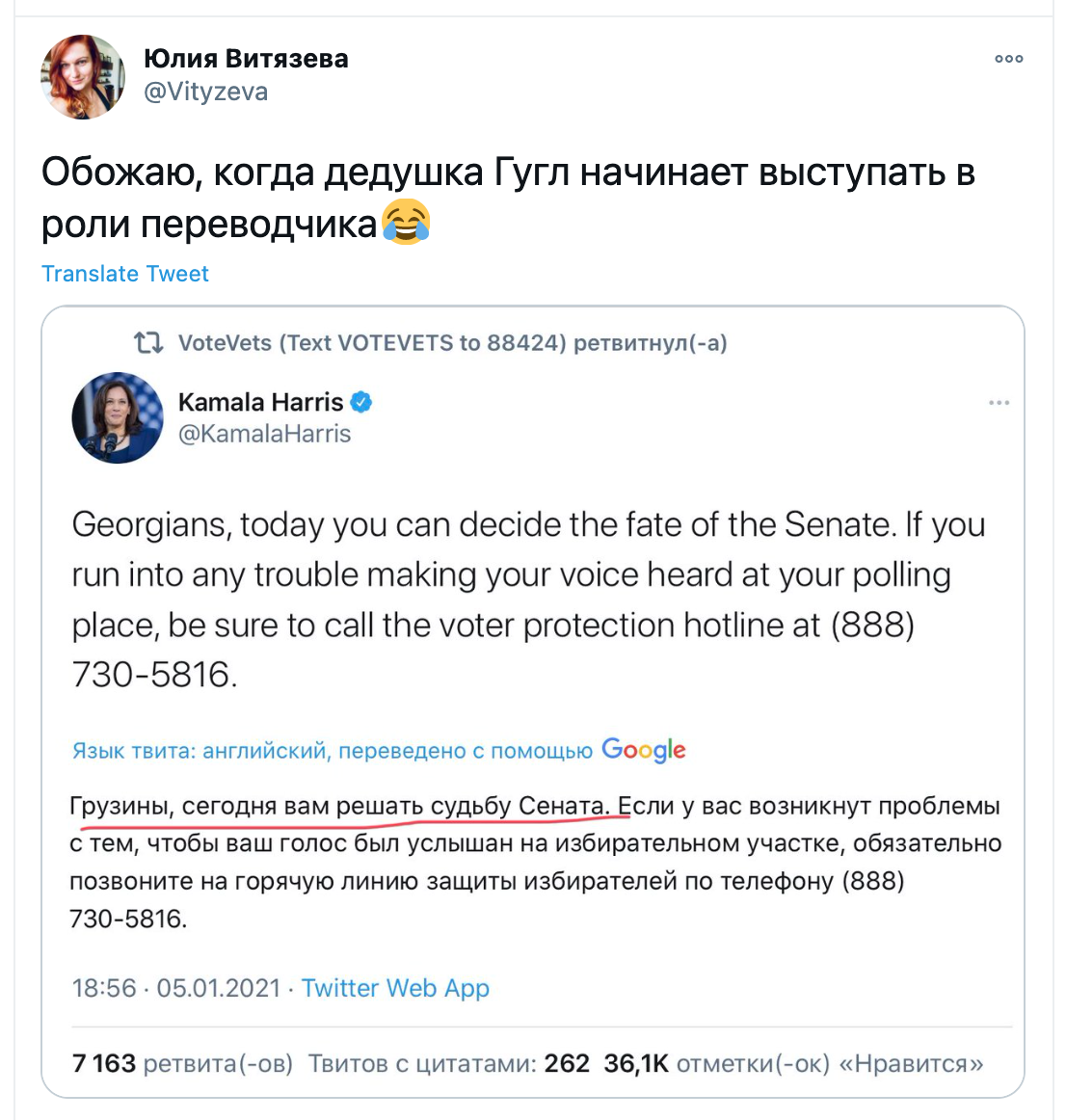Image resolution: width=1066 pixels, height=1120 pixels.
Task: Open the 36,1K likes list
Action: pos(793,1063)
